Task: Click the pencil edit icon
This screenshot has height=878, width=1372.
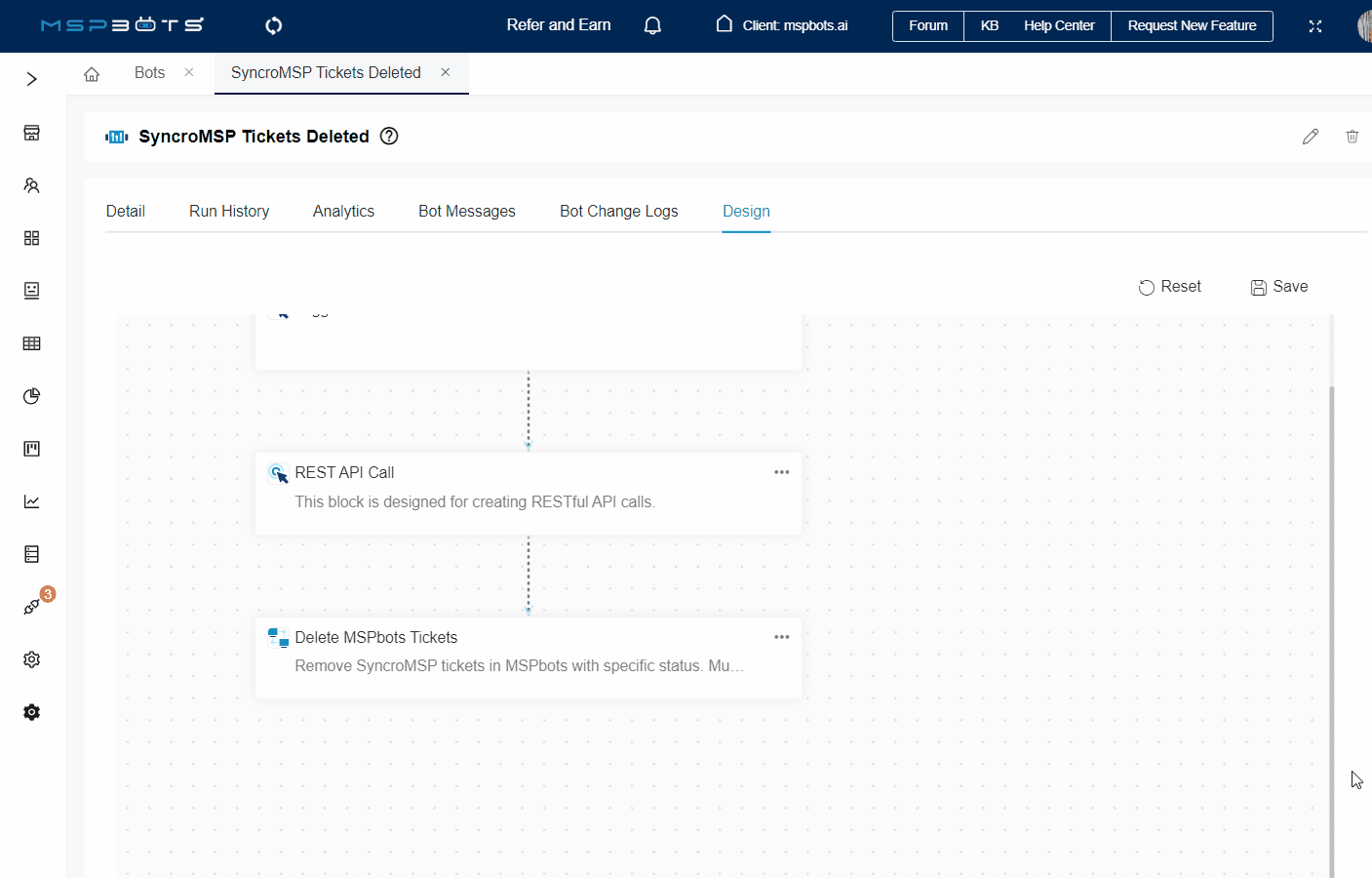Action: tap(1310, 137)
